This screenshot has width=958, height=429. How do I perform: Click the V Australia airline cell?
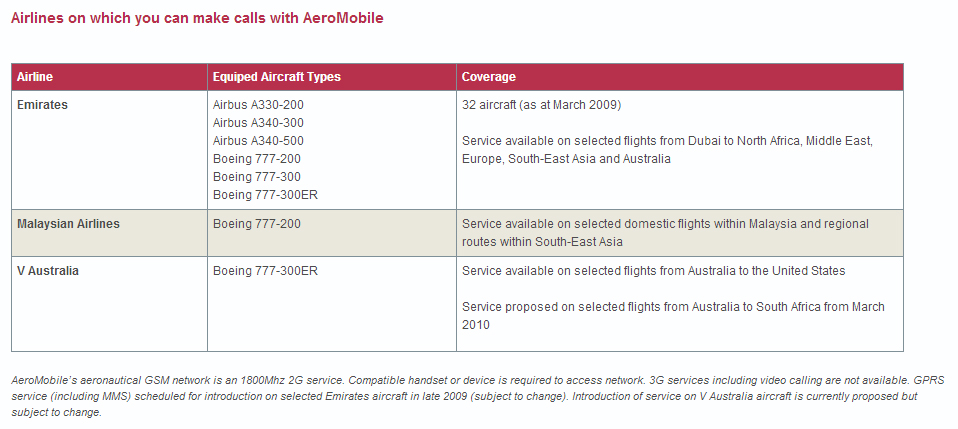(x=48, y=271)
